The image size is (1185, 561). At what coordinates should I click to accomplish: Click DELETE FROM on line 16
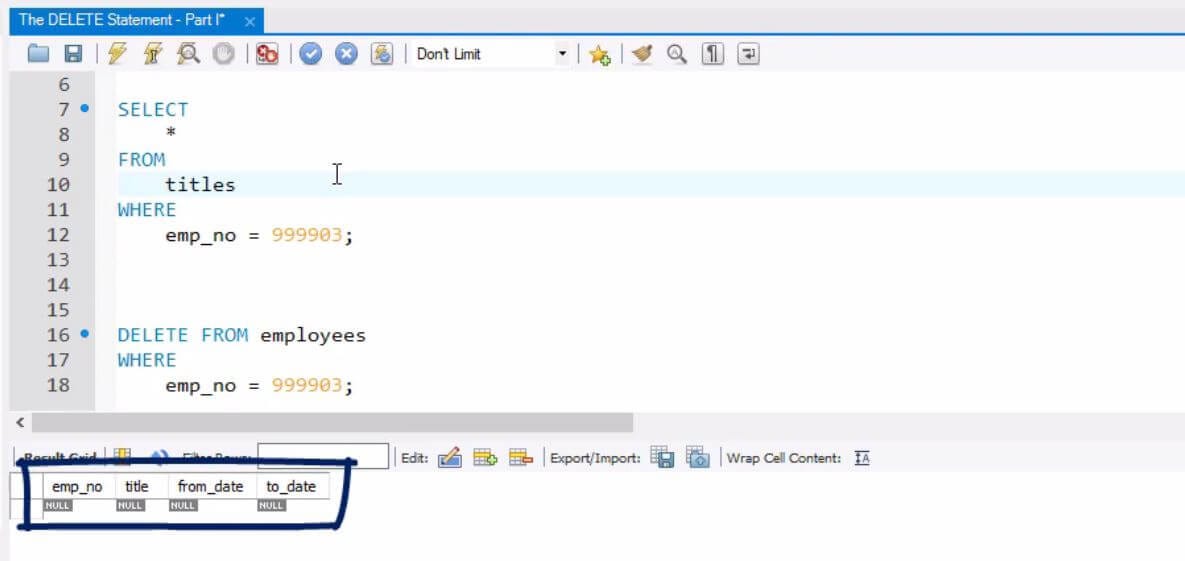pos(183,335)
